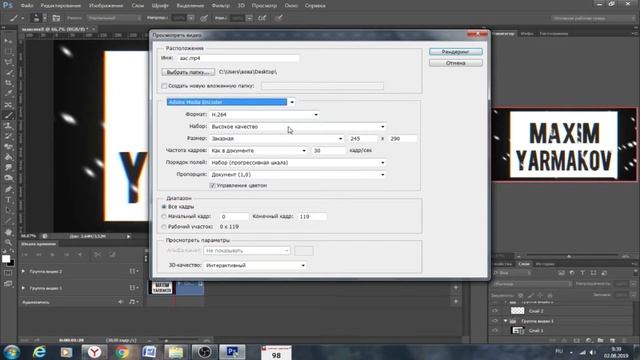Mute the audio track speaker icon
Image resolution: width=640 pixels, height=360 pixels.
click(x=120, y=302)
